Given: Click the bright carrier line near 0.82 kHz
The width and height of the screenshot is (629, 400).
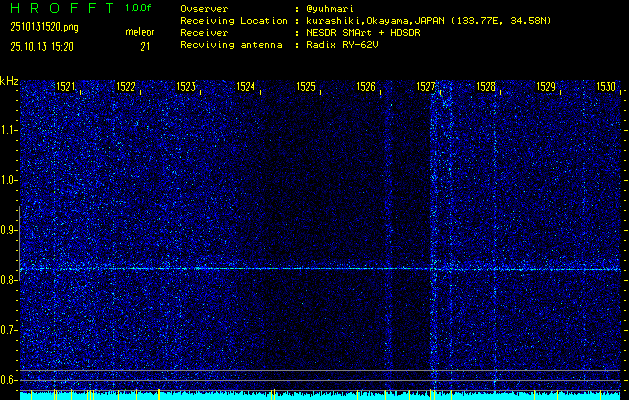Looking at the screenshot, I should (x=320, y=268).
